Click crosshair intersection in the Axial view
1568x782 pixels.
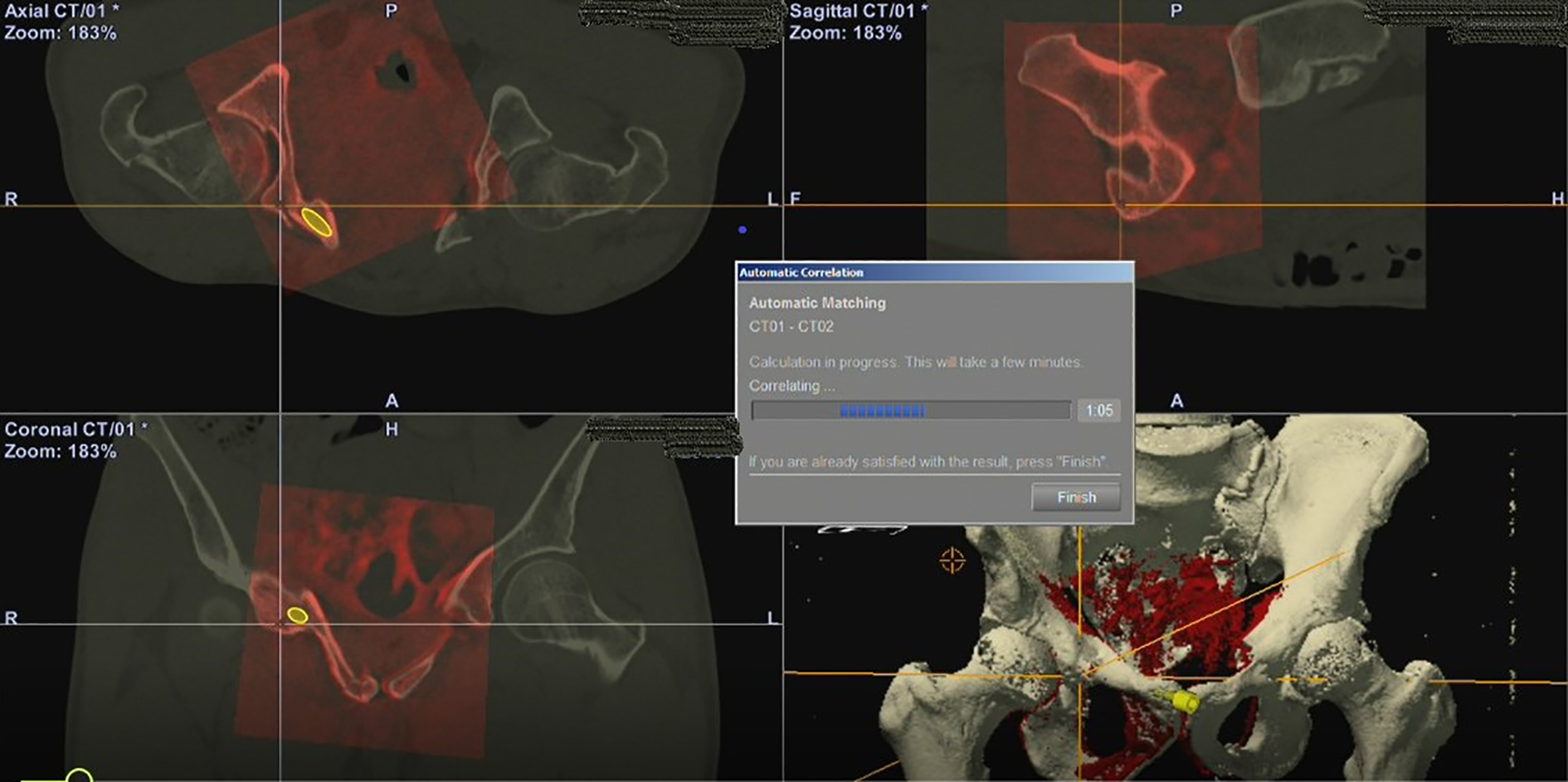point(280,206)
